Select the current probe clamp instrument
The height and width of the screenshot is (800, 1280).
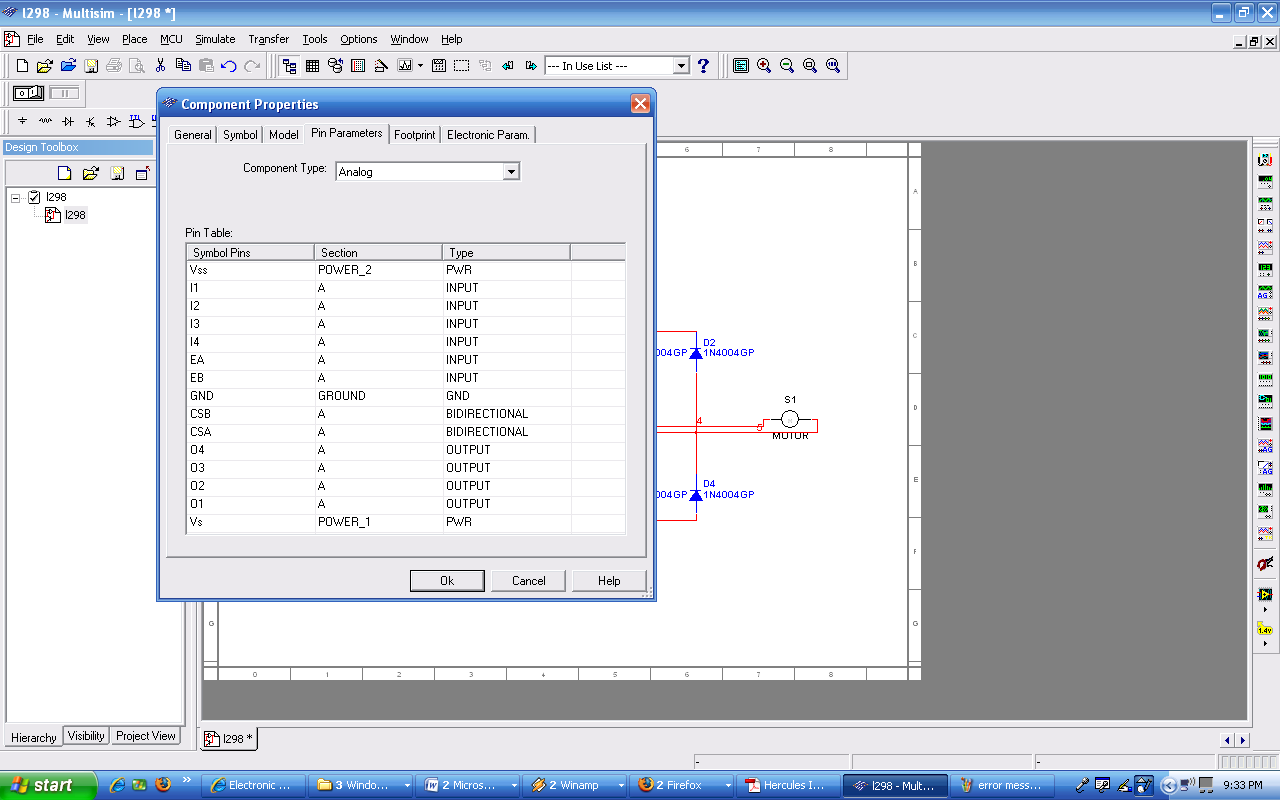click(1265, 564)
